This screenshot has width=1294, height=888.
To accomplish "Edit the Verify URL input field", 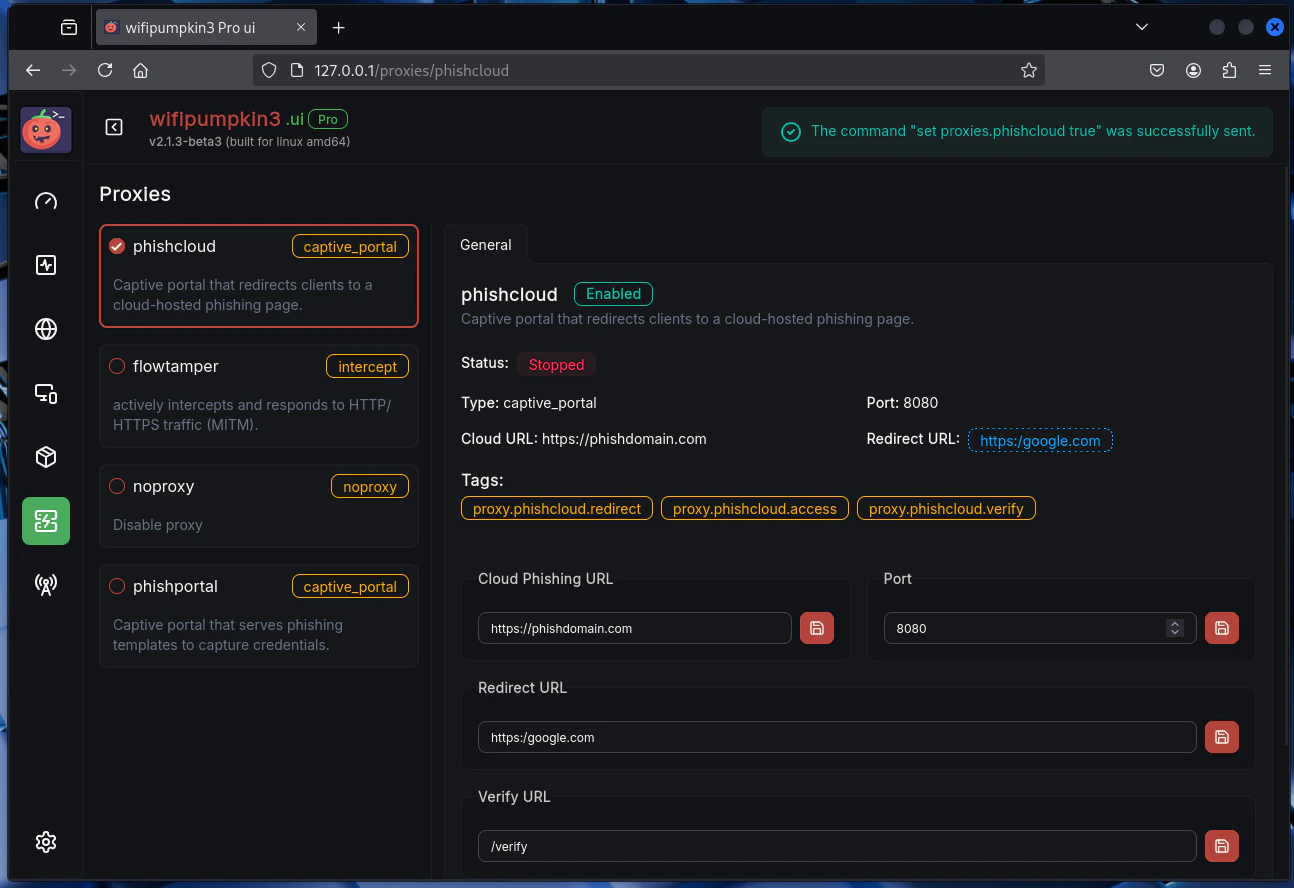I will 837,846.
